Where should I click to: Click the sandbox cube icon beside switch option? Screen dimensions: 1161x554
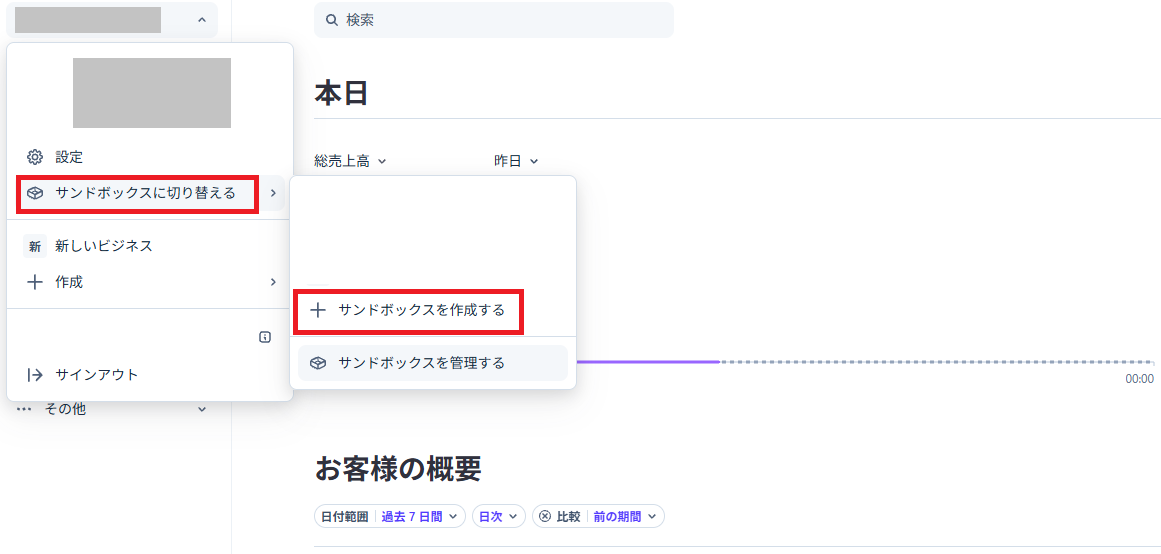35,193
